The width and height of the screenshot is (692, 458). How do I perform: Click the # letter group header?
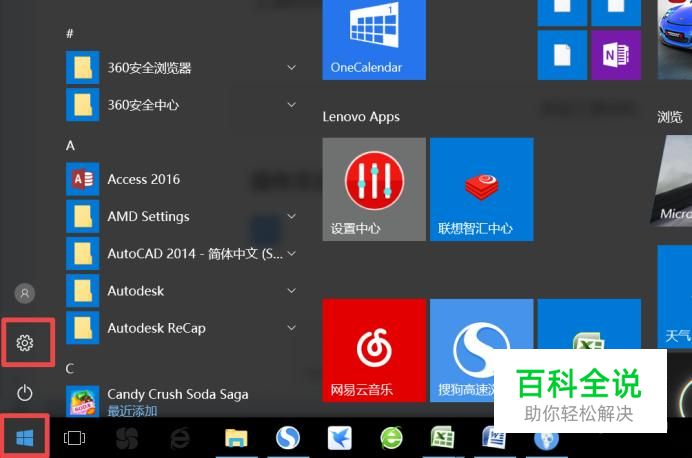point(70,34)
